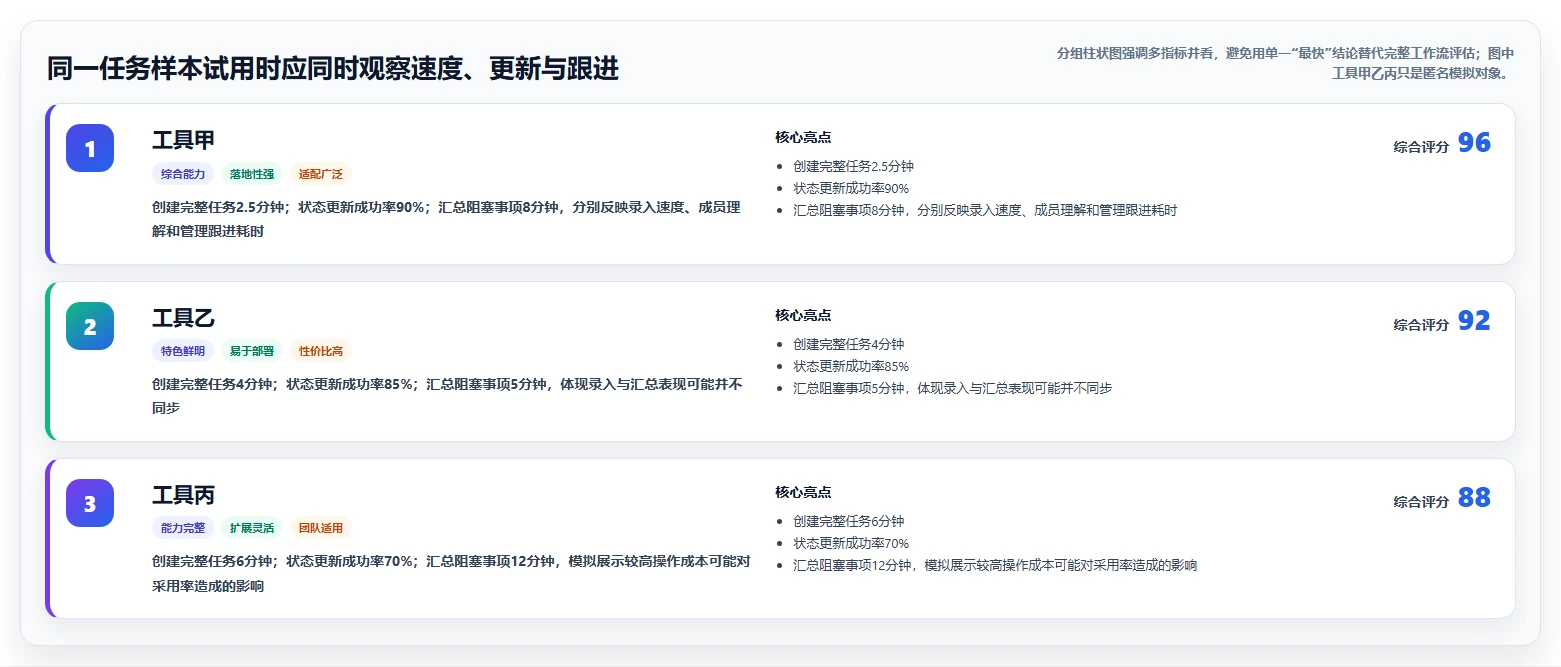Click the 易于部署 tag
Screen dimensions: 1561x667
click(252, 351)
